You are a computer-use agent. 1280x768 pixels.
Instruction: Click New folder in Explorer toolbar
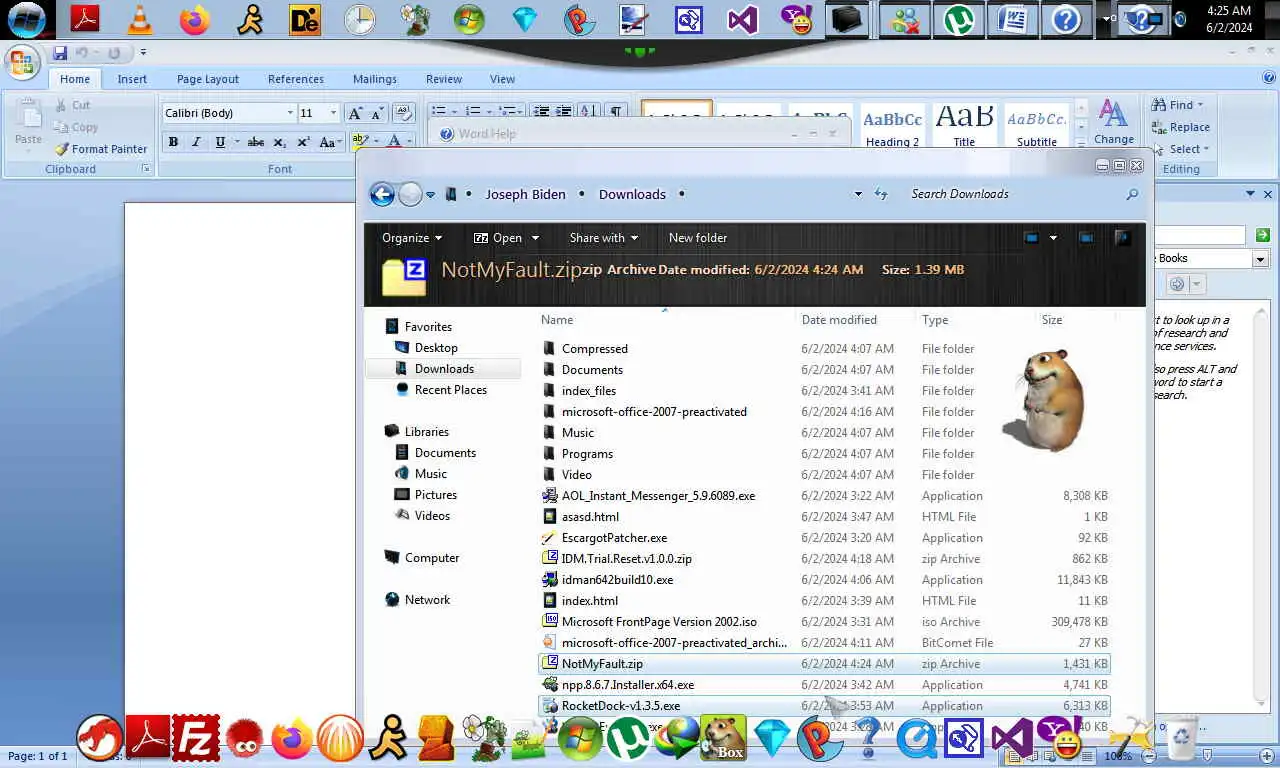pos(698,238)
